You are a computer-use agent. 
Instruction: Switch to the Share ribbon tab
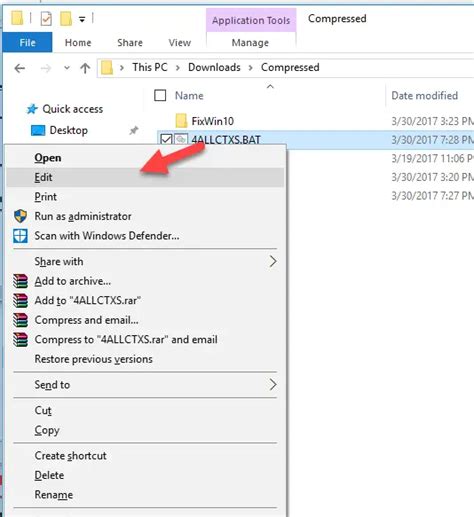pyautogui.click(x=130, y=43)
